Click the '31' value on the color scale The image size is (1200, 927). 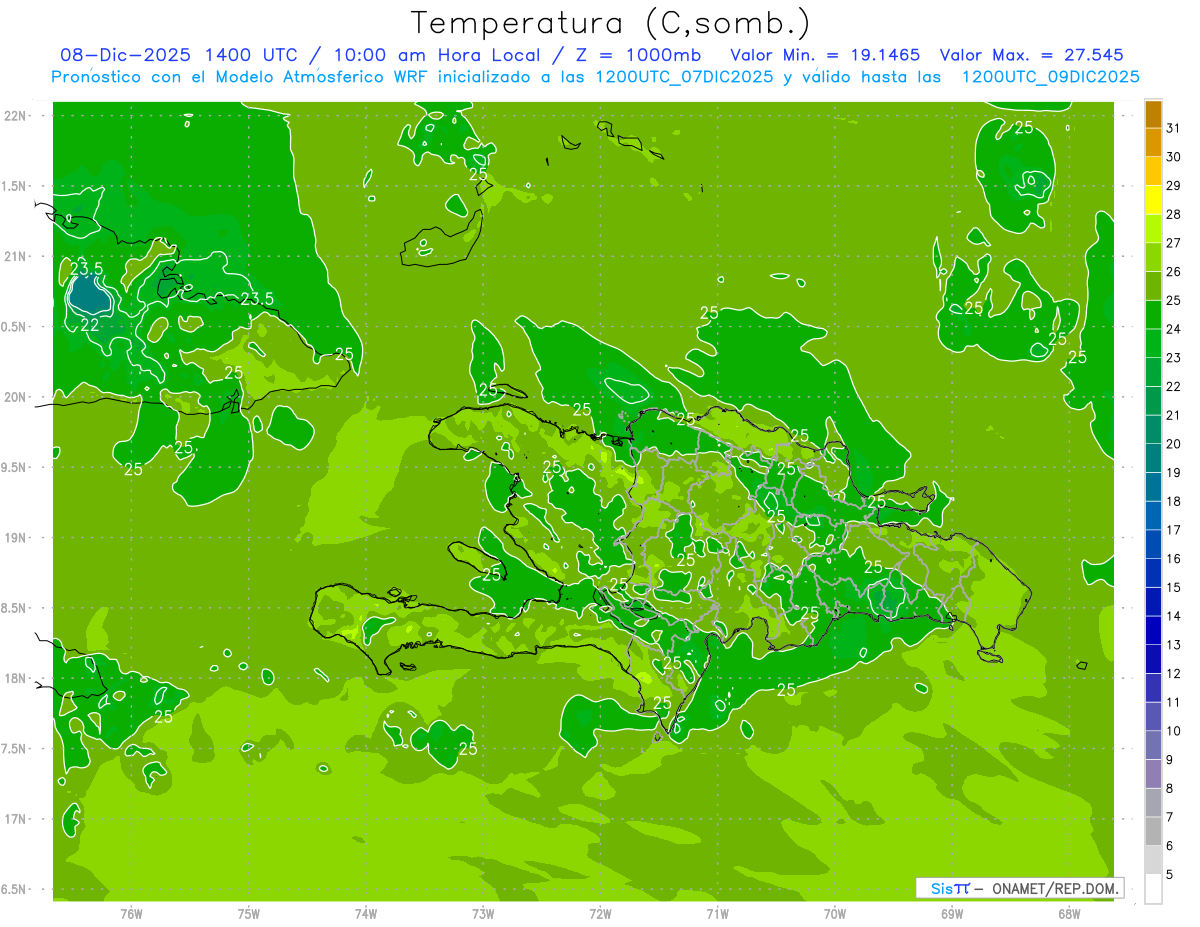(1173, 128)
